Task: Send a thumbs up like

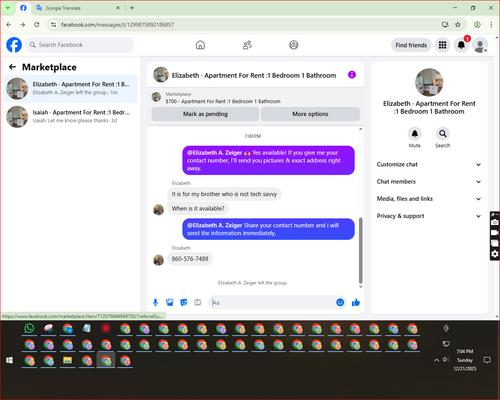Action: 356,302
